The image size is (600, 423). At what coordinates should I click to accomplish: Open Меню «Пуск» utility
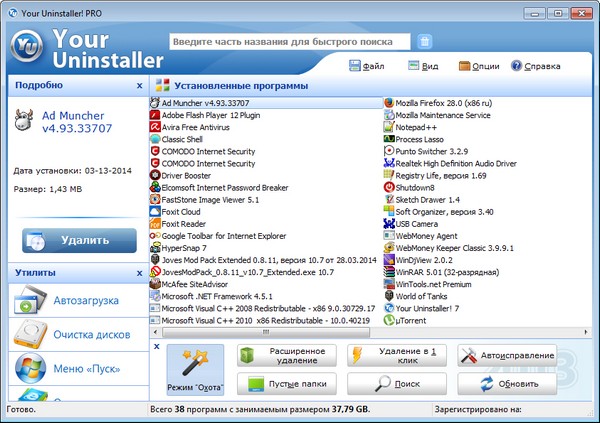point(31,369)
